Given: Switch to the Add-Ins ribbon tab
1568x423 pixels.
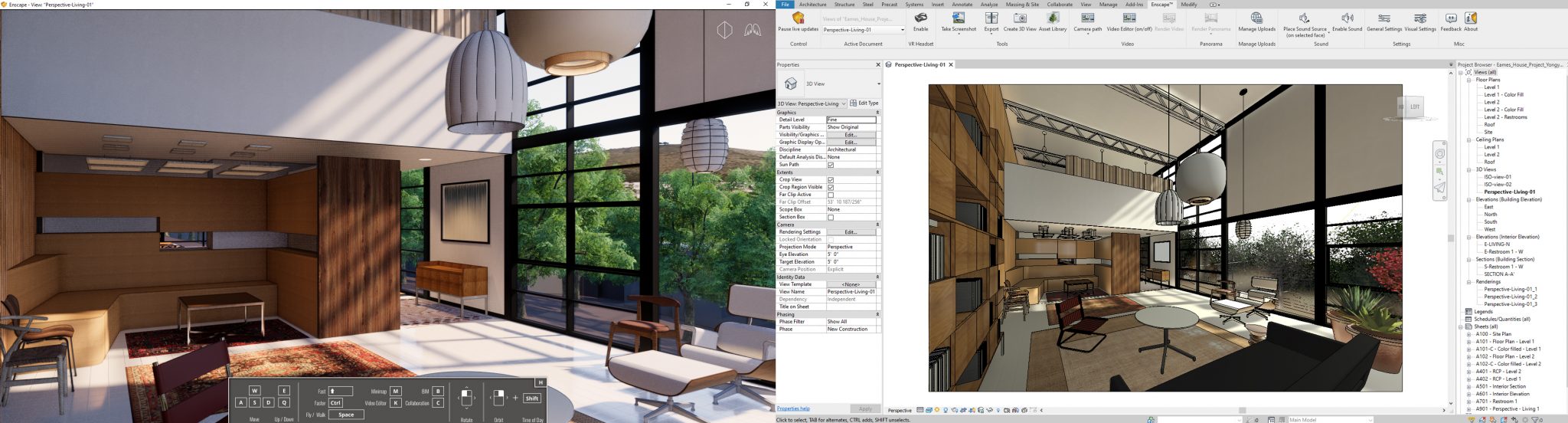Looking at the screenshot, I should 1134,5.
